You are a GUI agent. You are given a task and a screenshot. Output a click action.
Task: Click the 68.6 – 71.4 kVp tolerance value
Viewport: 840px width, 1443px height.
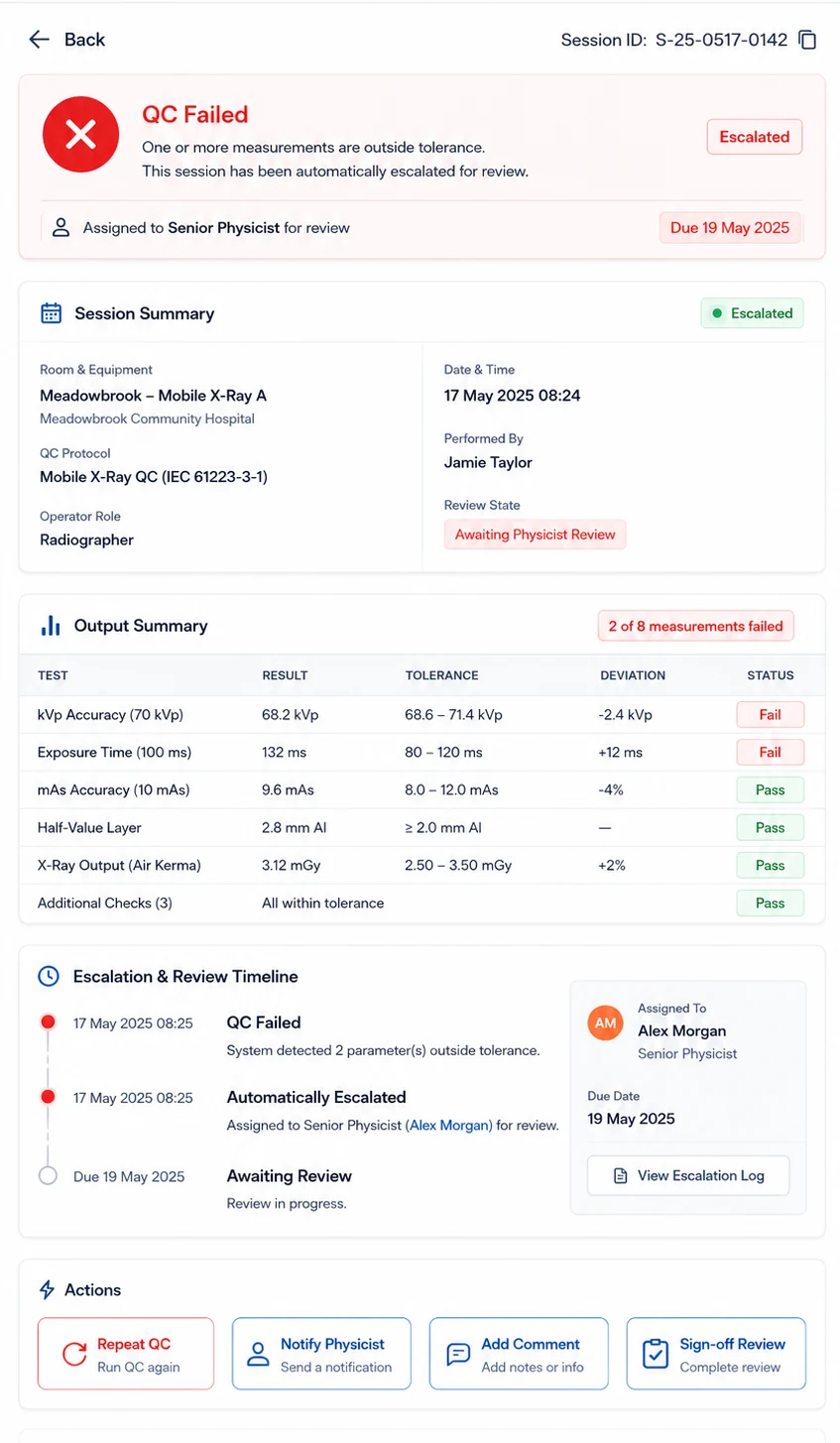coord(453,714)
